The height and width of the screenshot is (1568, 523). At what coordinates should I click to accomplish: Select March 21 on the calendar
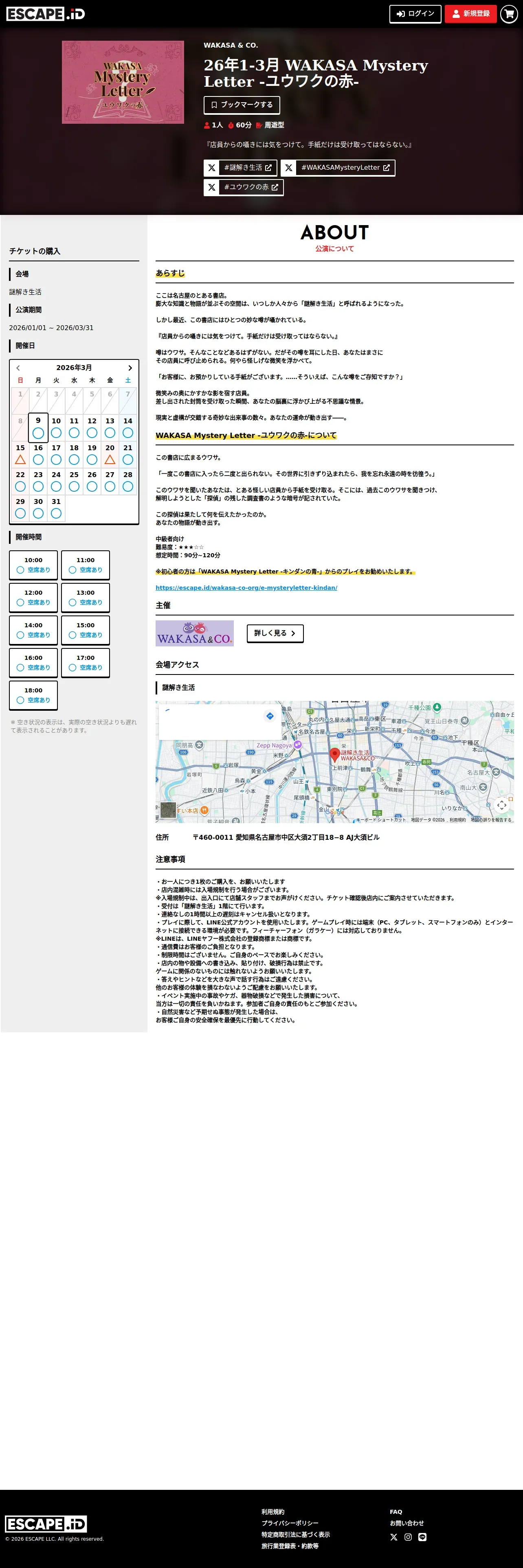(128, 455)
